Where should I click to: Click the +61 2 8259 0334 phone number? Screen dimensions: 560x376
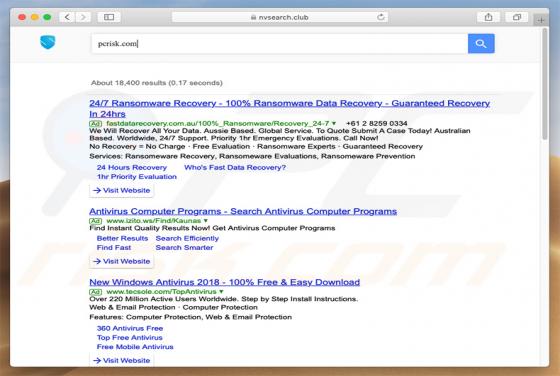point(377,124)
